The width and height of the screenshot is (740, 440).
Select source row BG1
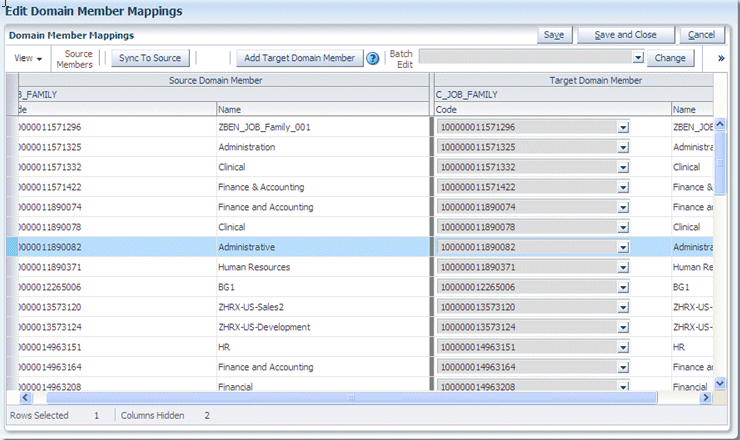coord(224,288)
